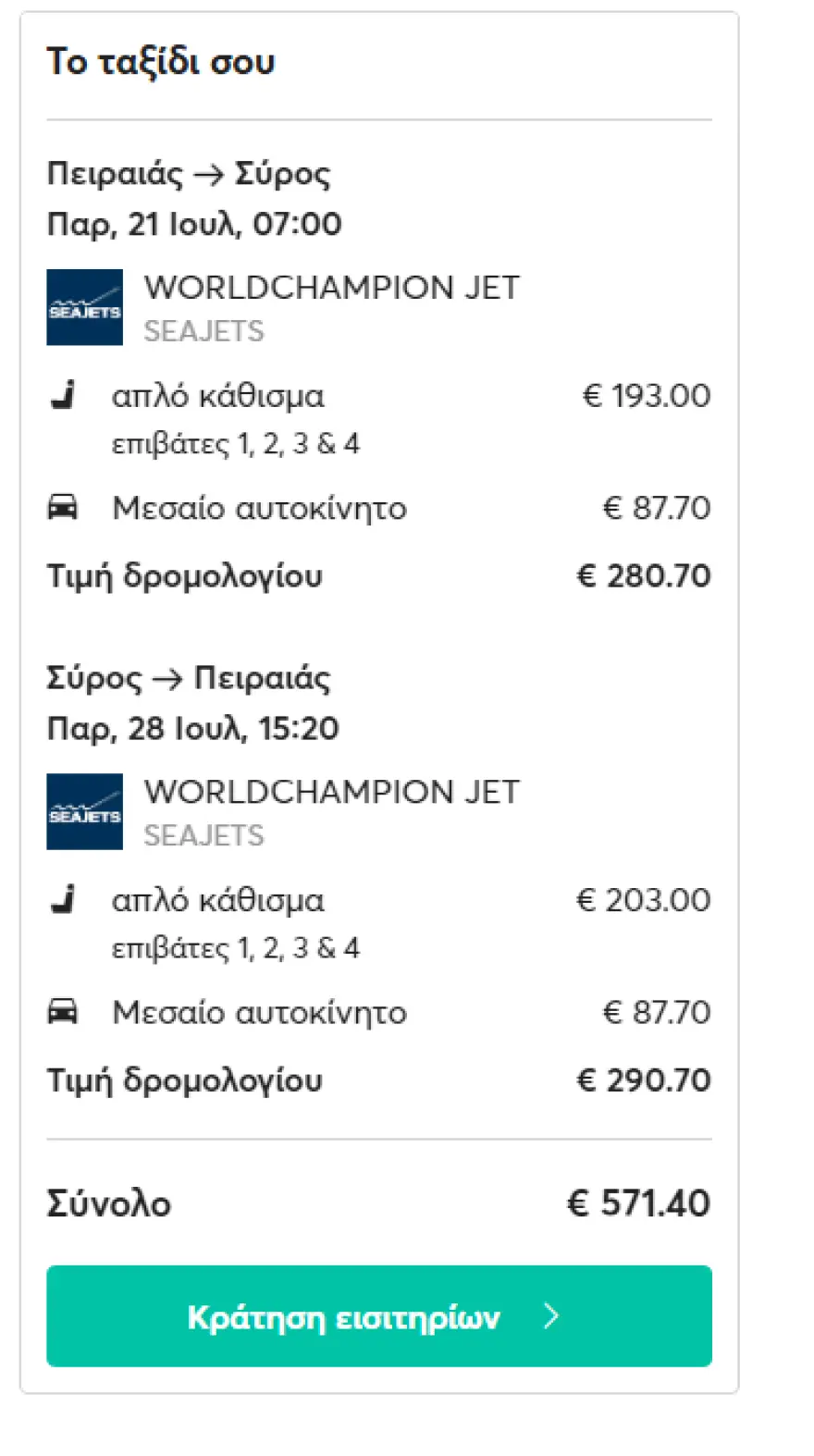The image size is (814, 1456).
Task: Click SEAJETS logo for Πειραιάς → Σύρος trip
Action: tap(84, 307)
